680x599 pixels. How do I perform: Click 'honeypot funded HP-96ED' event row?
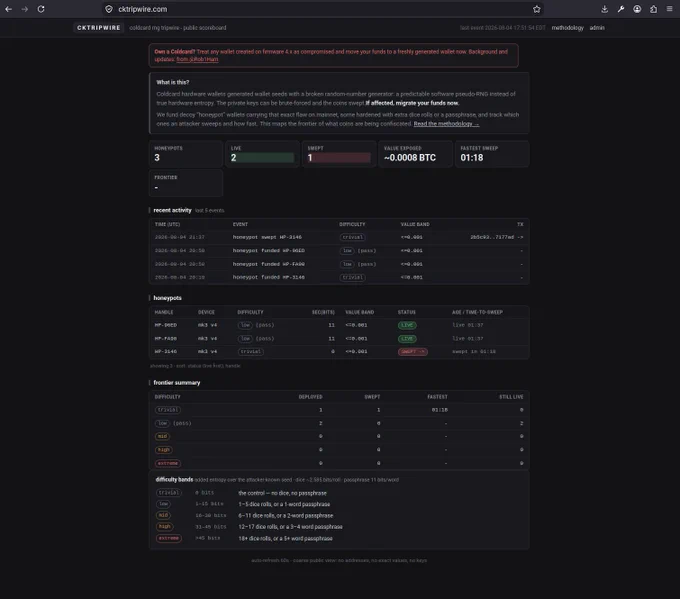pos(339,251)
